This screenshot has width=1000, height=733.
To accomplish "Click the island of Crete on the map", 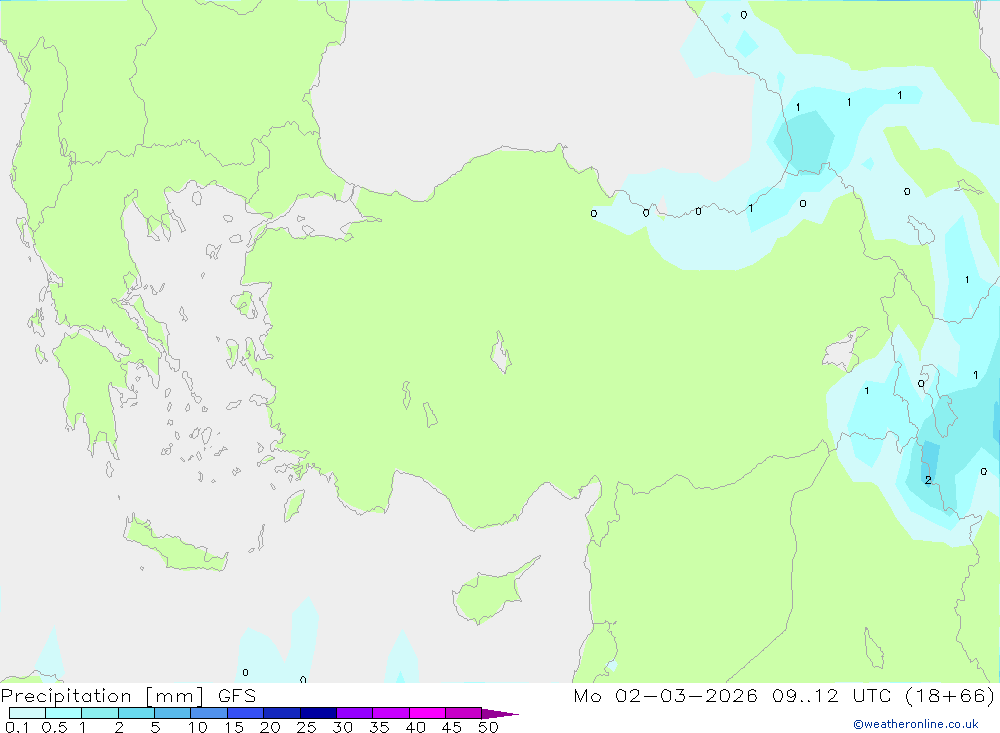I will (x=175, y=544).
